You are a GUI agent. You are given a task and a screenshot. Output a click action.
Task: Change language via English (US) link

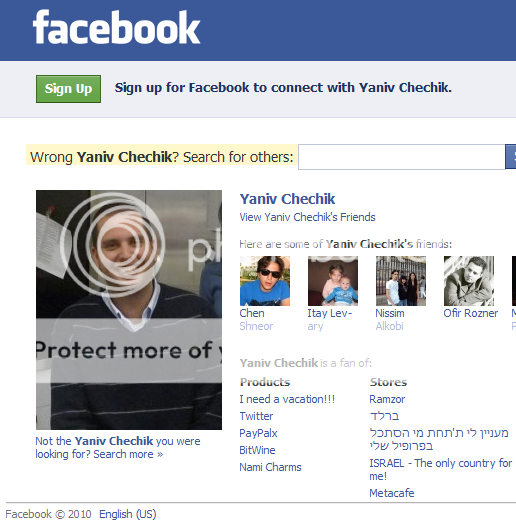click(x=128, y=515)
